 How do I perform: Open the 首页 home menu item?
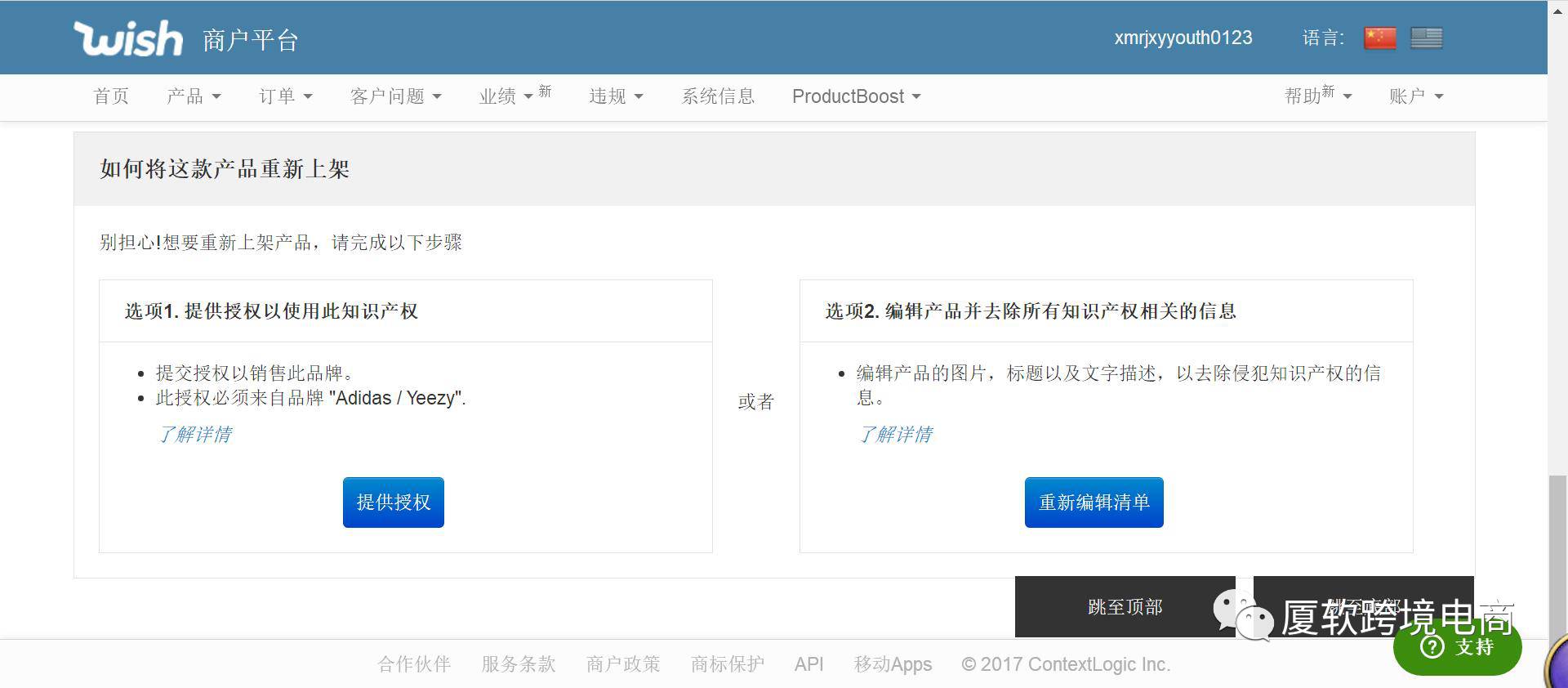tap(111, 96)
